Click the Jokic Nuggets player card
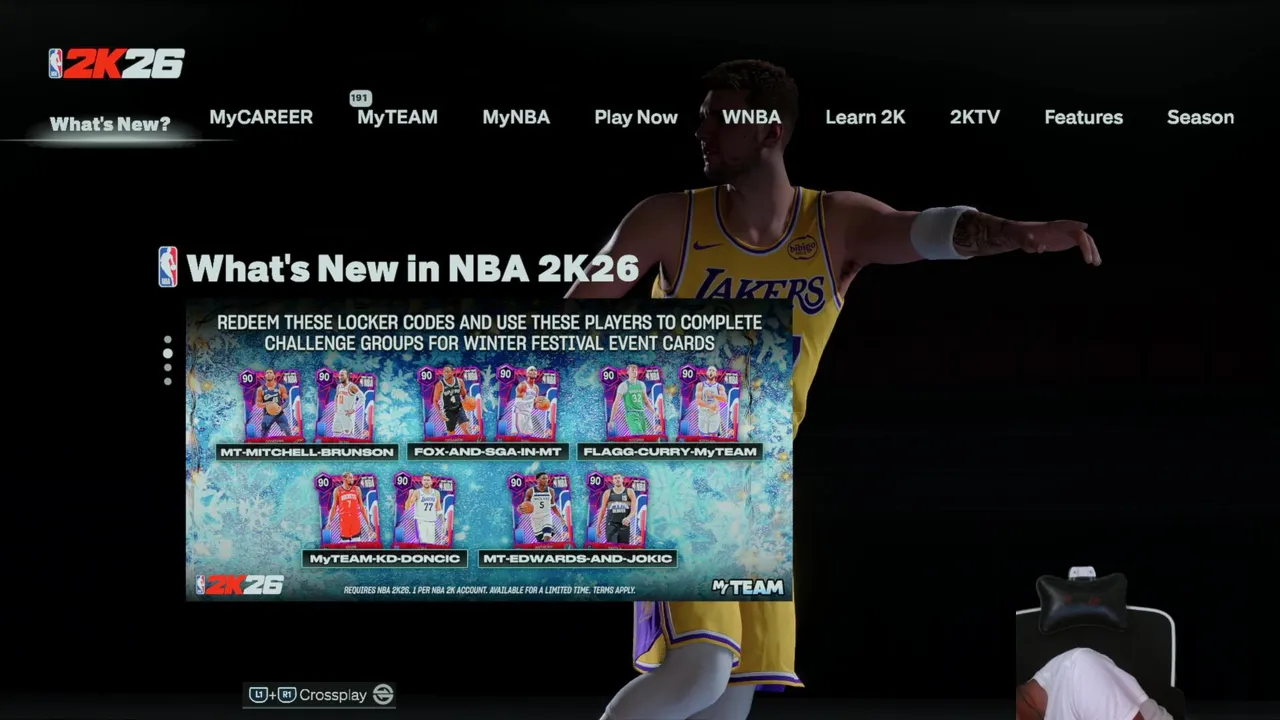The width and height of the screenshot is (1280, 720). pyautogui.click(x=617, y=510)
